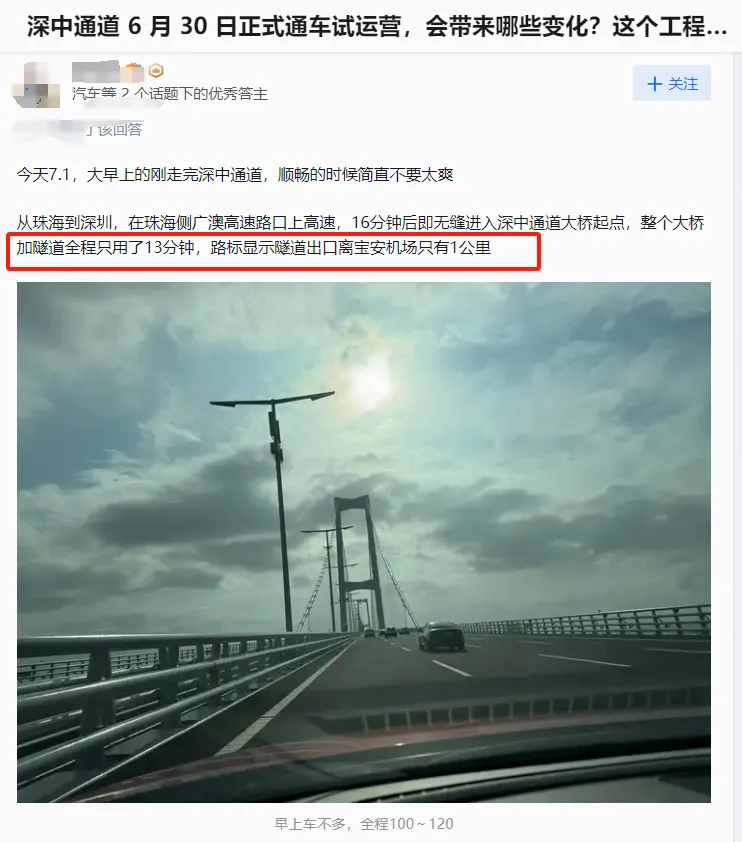Click the paragraph starting 今天7.1
The image size is (742, 842).
[235, 175]
